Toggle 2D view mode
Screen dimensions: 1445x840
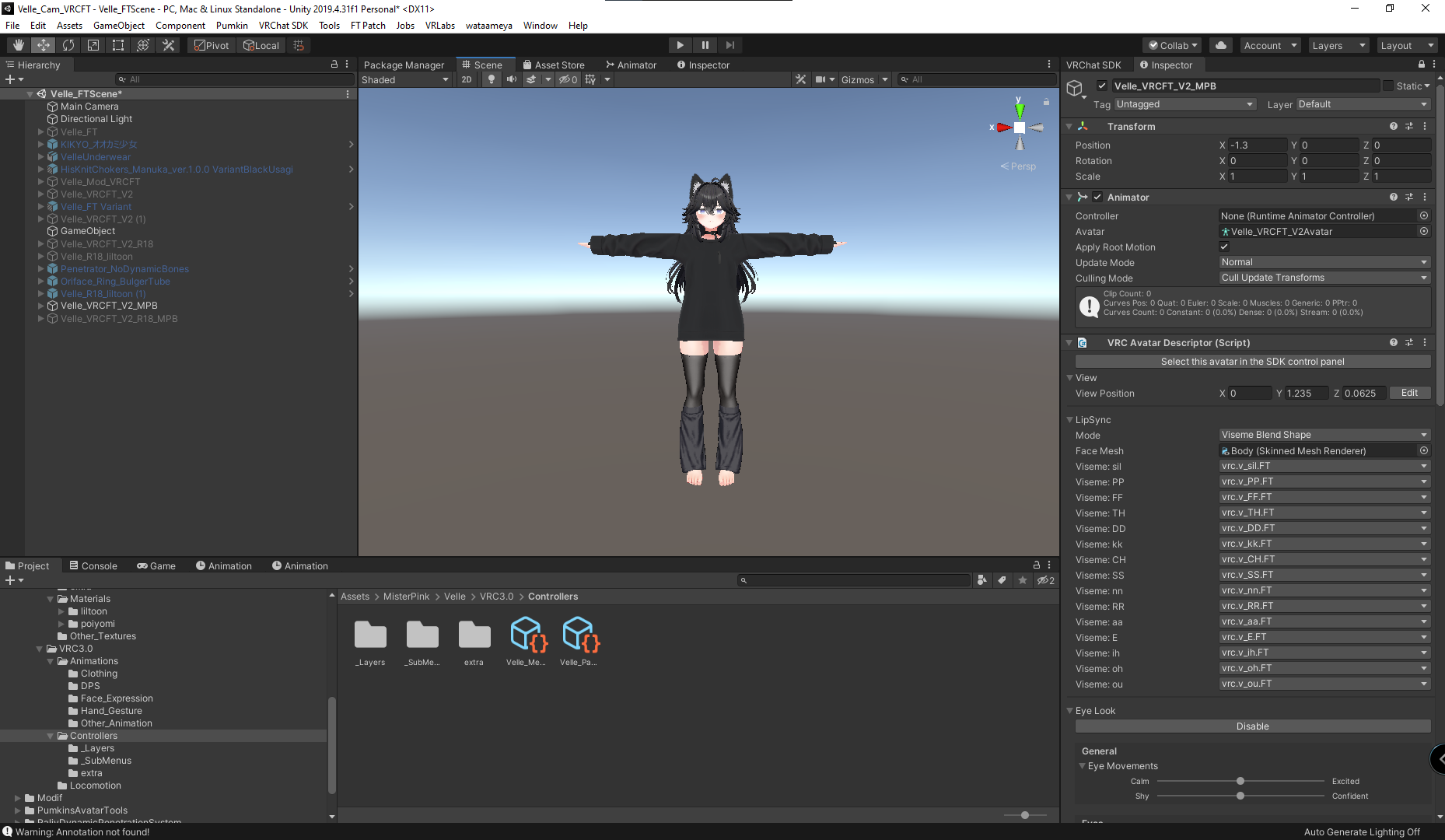pos(467,79)
